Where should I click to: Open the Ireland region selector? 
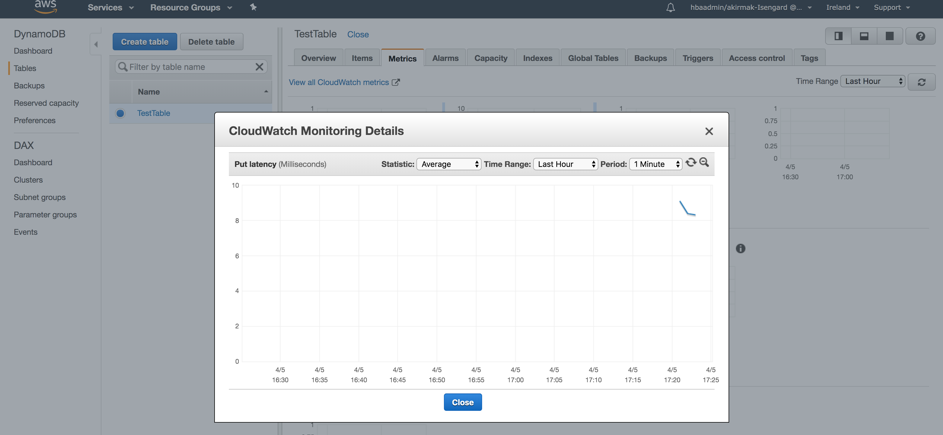tap(843, 7)
